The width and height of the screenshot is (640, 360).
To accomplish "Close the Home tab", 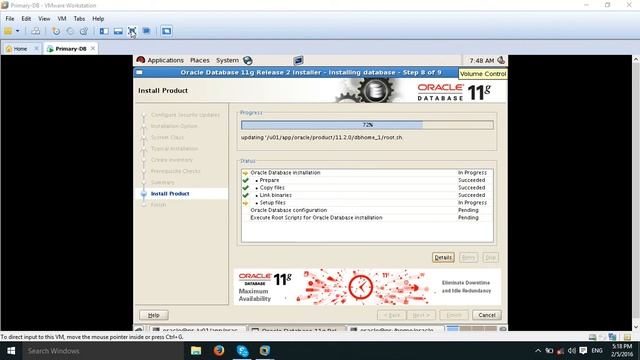I will (x=36, y=49).
